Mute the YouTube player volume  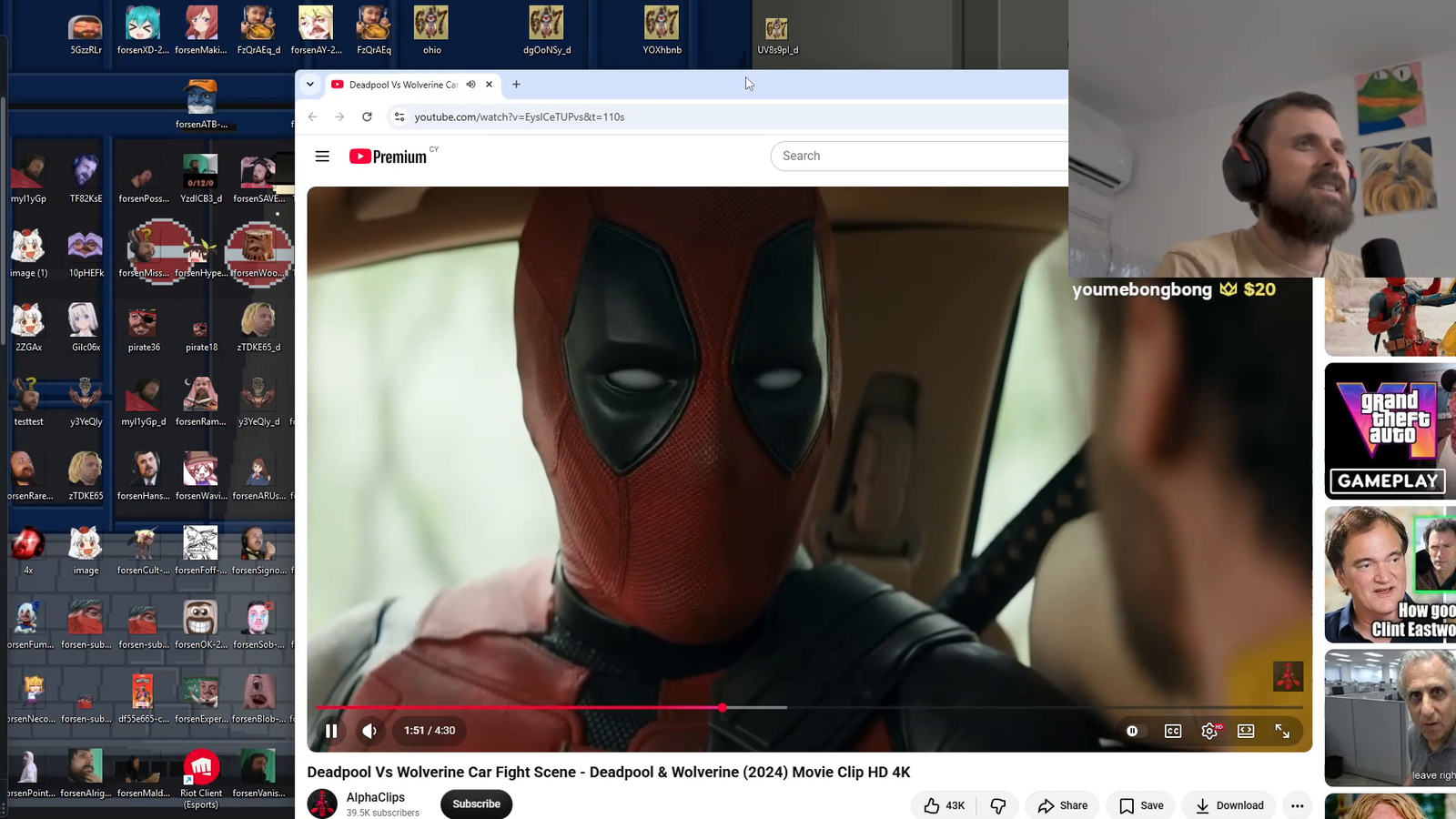click(369, 731)
